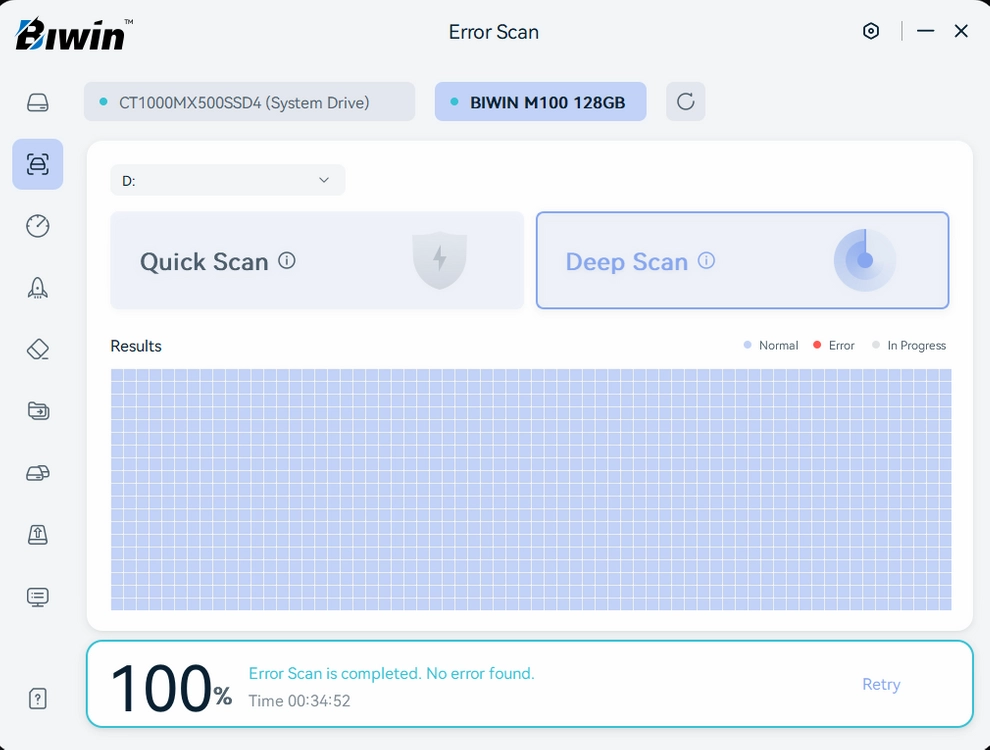Click the Quick Scan info icon

tap(287, 260)
